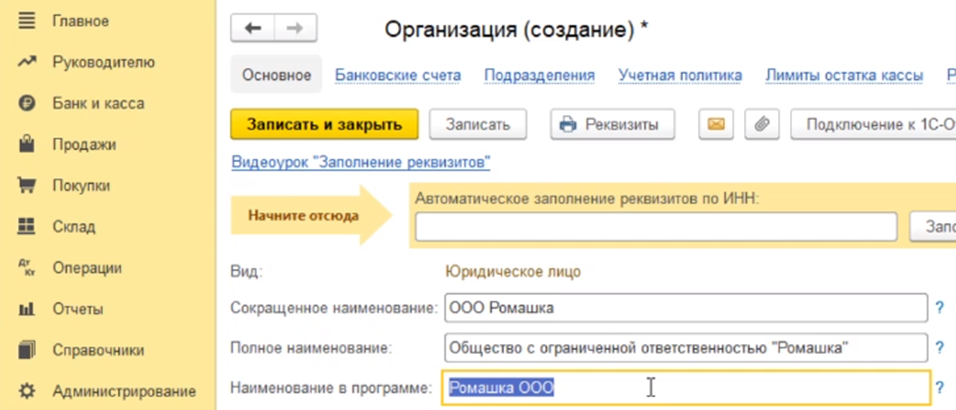Click help question mark beside Полное наименование
Image resolution: width=956 pixels, height=410 pixels.
click(939, 348)
